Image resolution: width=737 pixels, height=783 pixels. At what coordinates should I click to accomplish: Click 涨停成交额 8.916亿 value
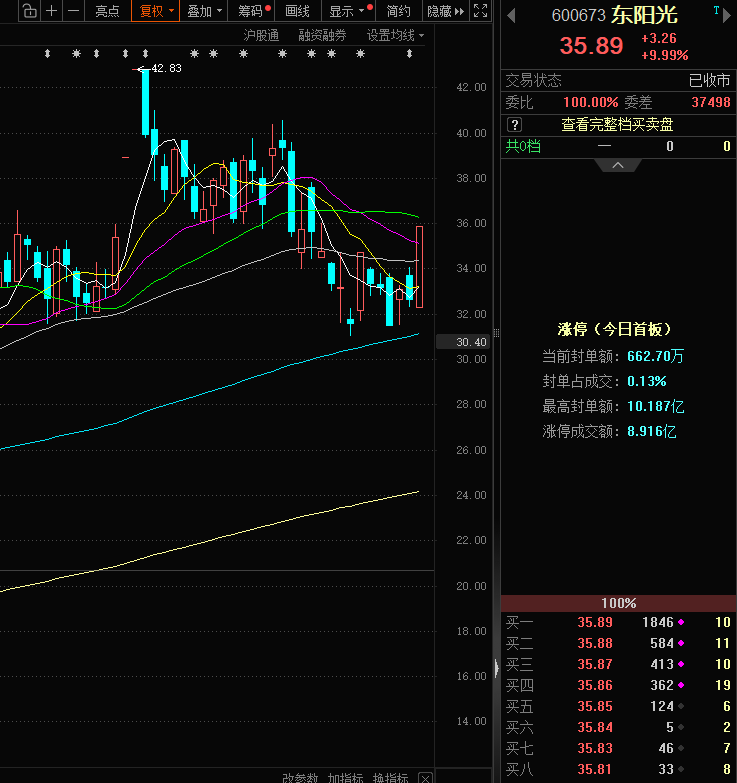point(652,431)
